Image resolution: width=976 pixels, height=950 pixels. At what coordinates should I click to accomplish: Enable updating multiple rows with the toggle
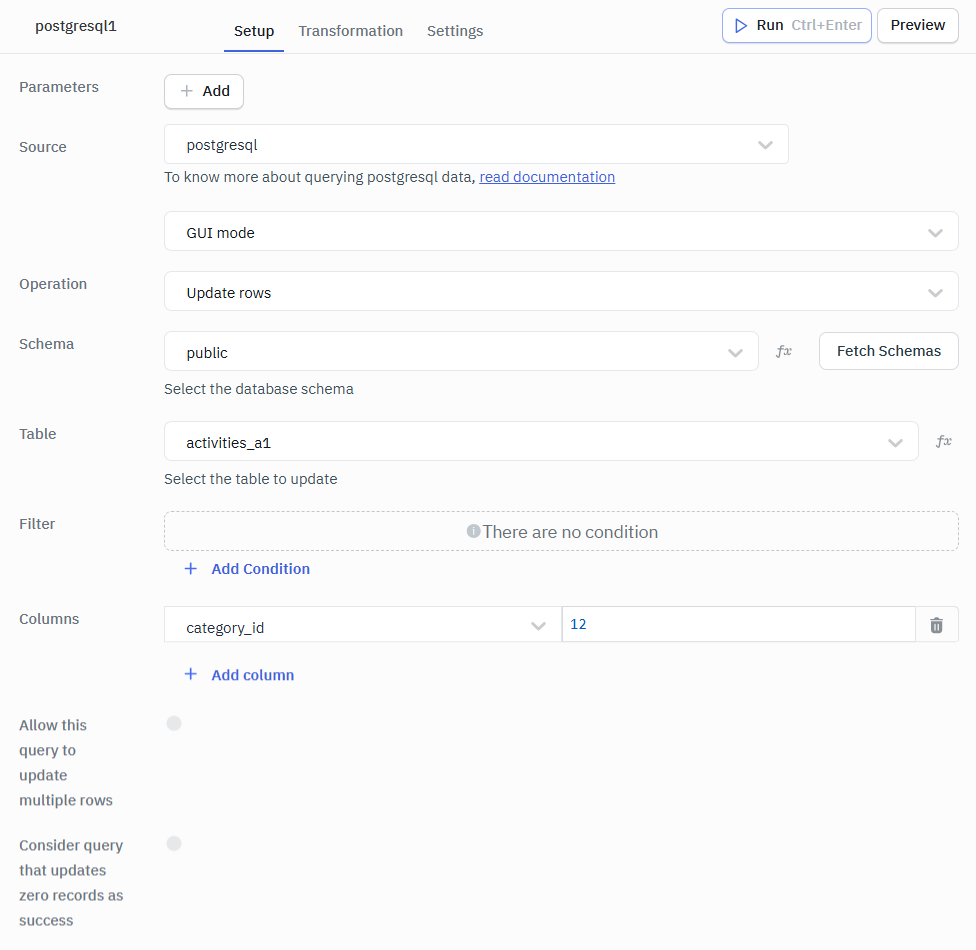[x=174, y=723]
